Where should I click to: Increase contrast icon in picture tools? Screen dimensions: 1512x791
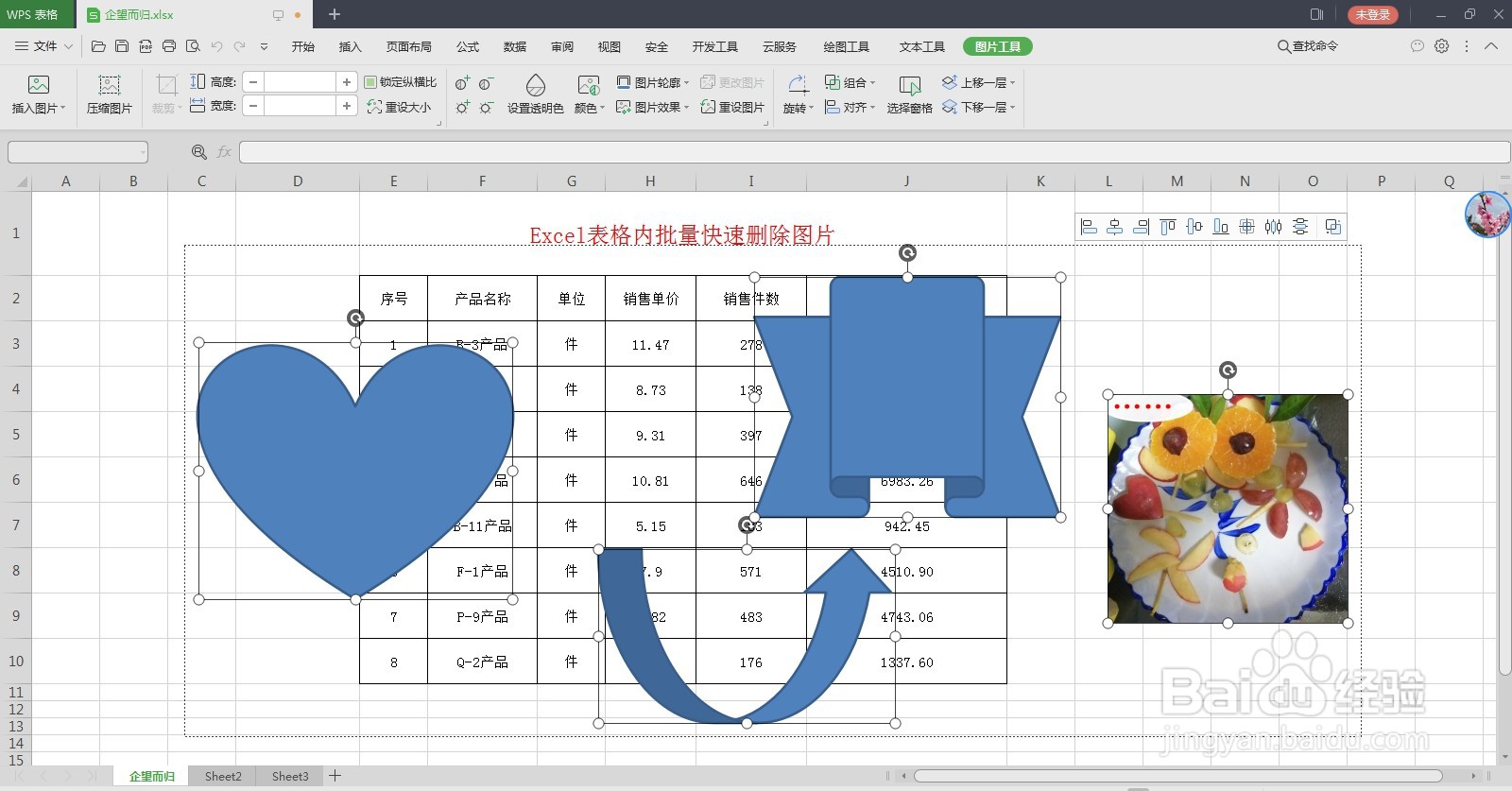pos(462,83)
